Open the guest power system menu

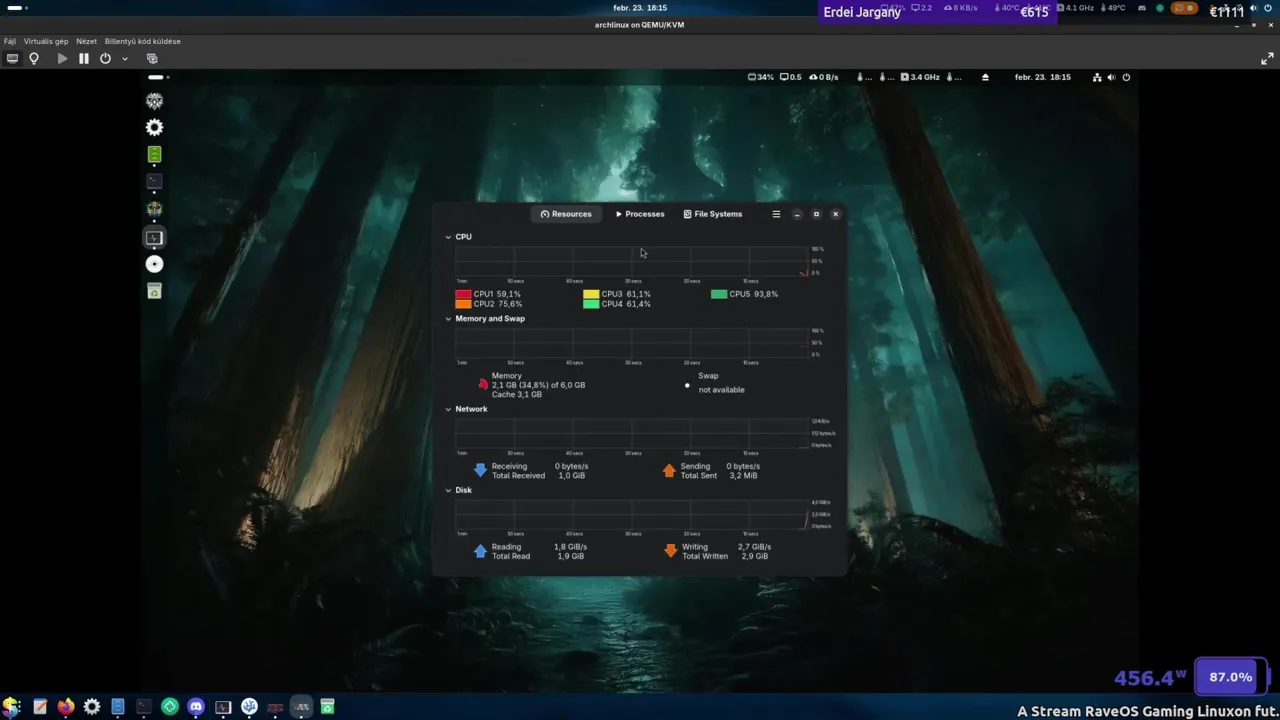click(x=1126, y=77)
